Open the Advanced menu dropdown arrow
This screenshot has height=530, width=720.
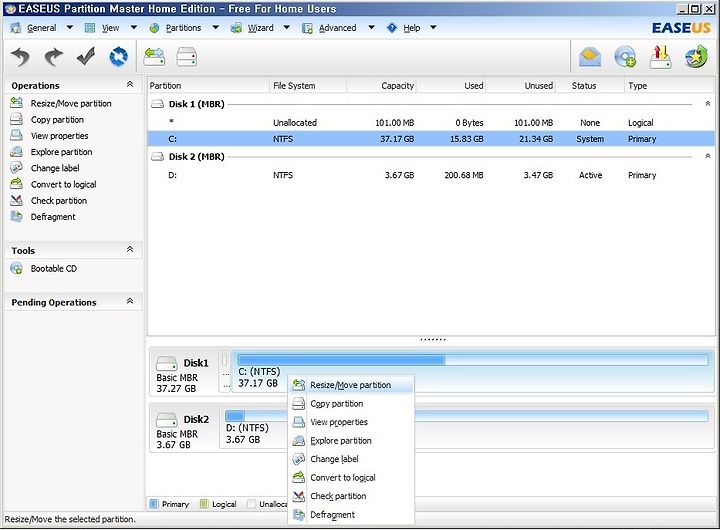click(371, 28)
